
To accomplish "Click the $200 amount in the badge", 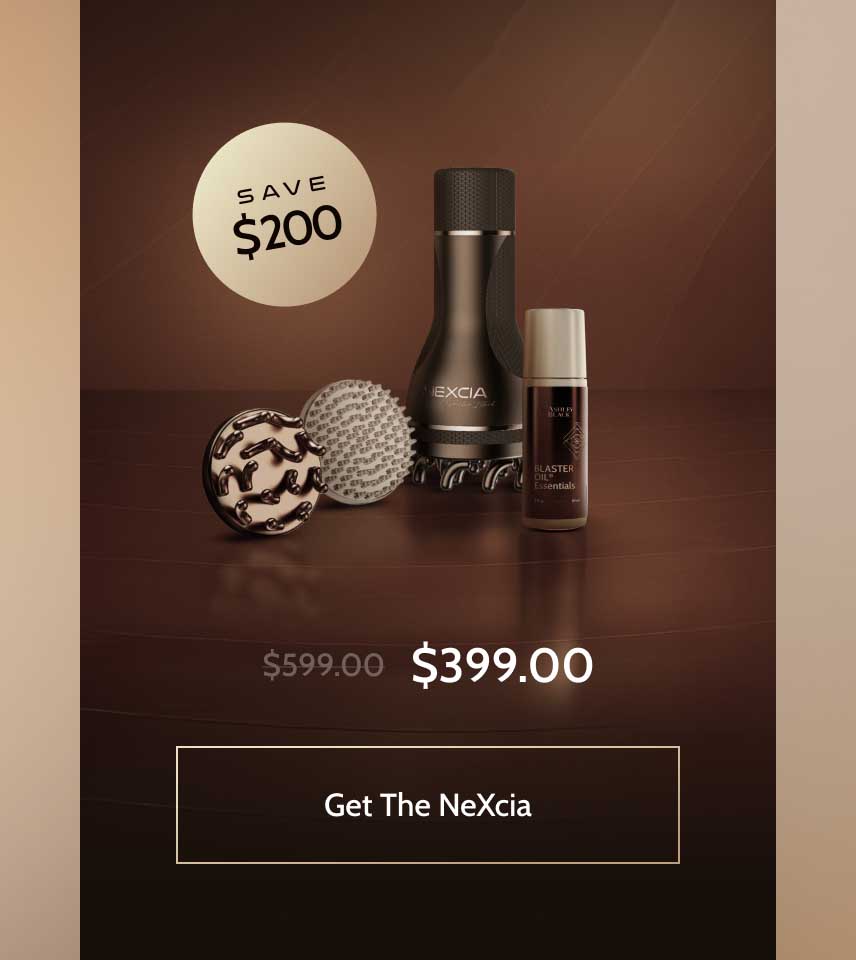I will (x=287, y=230).
